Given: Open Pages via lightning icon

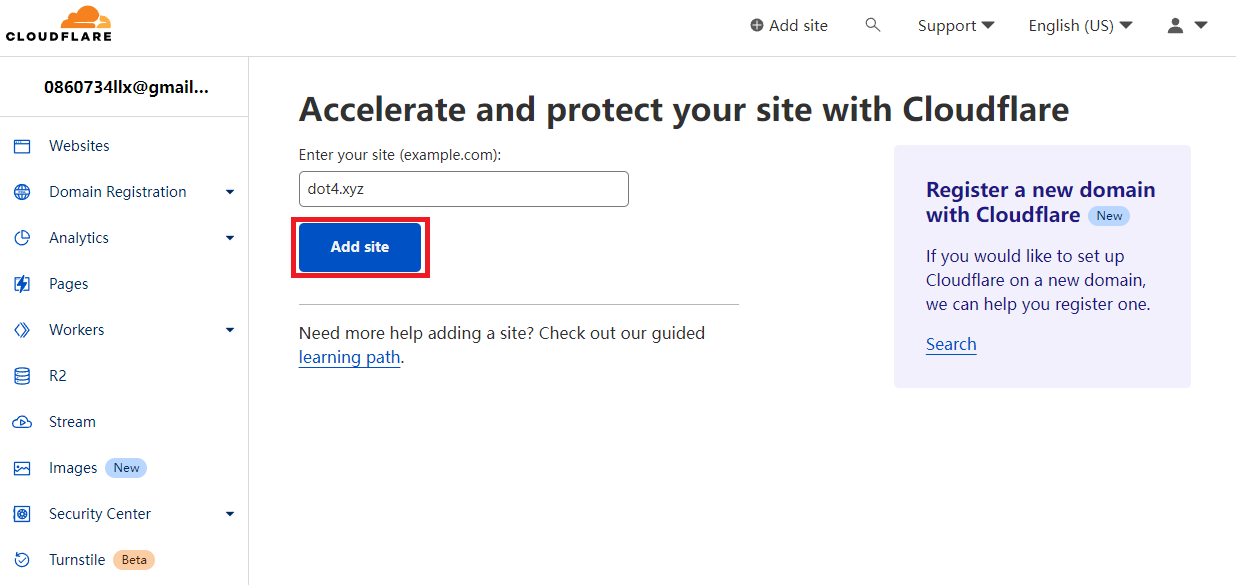Looking at the screenshot, I should 22,284.
